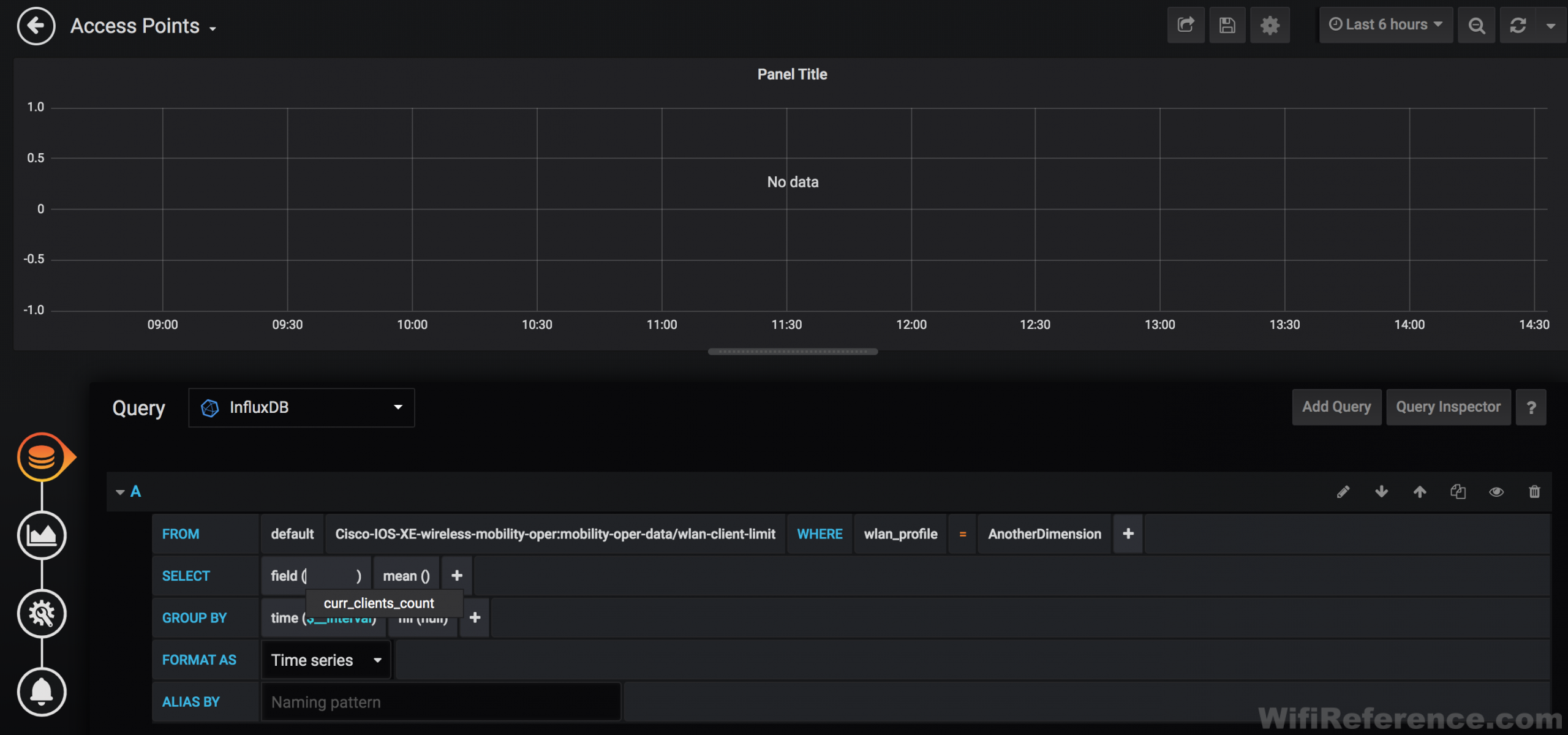Toggle text edit mode pencil icon
Viewport: 1568px width, 735px height.
1343,492
